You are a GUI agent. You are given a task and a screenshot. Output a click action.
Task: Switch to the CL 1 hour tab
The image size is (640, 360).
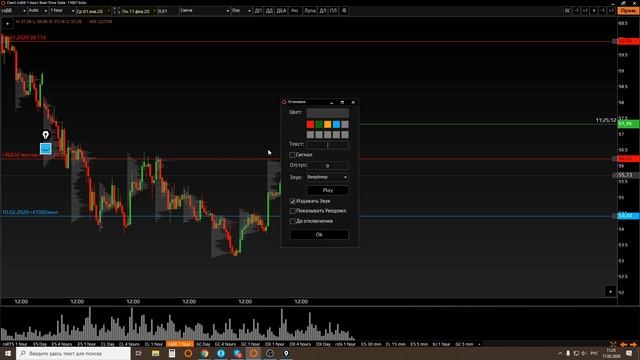click(154, 344)
